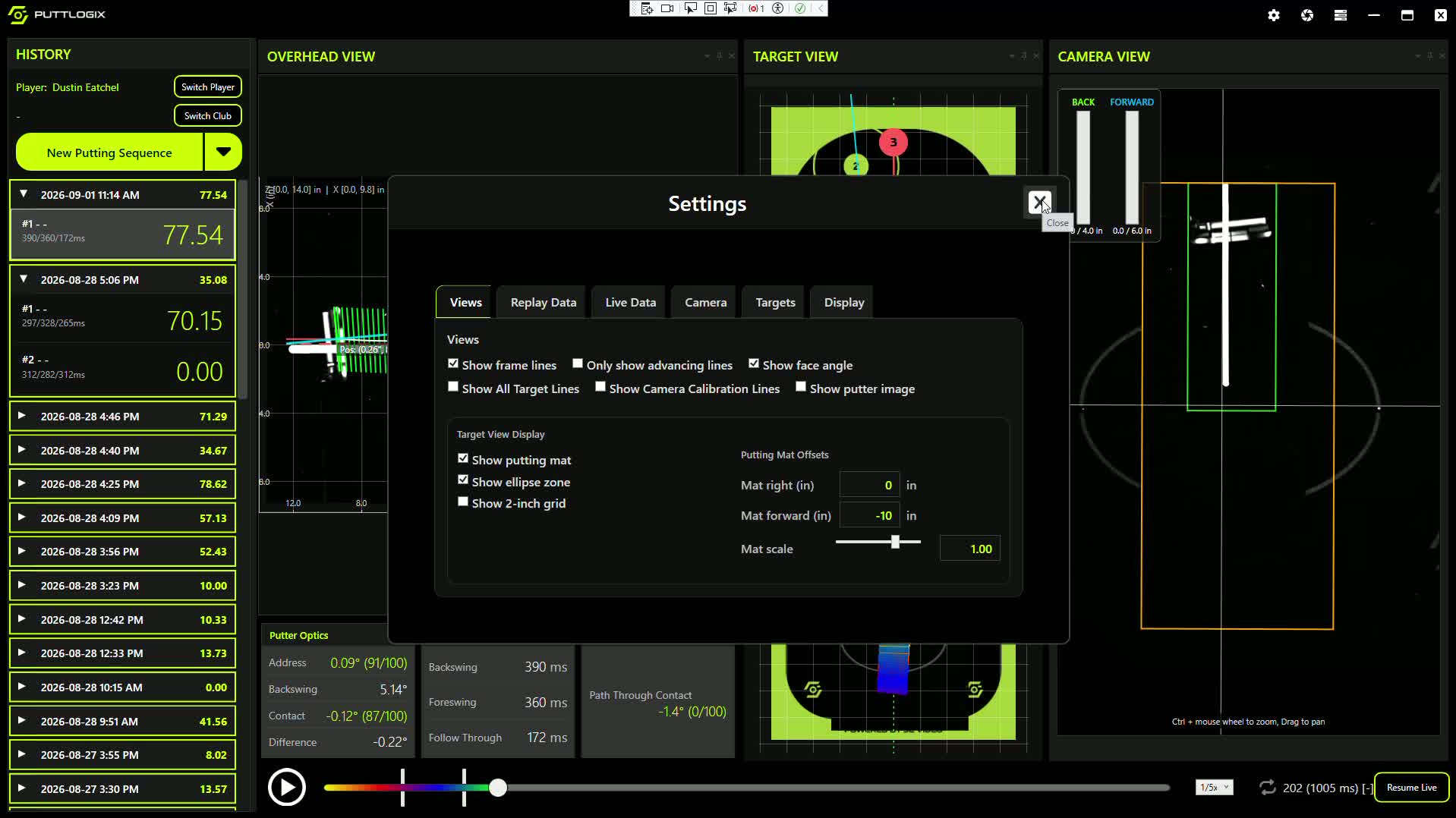The image size is (1456, 818).
Task: Check Show Camera Calibration Lines
Action: point(600,388)
